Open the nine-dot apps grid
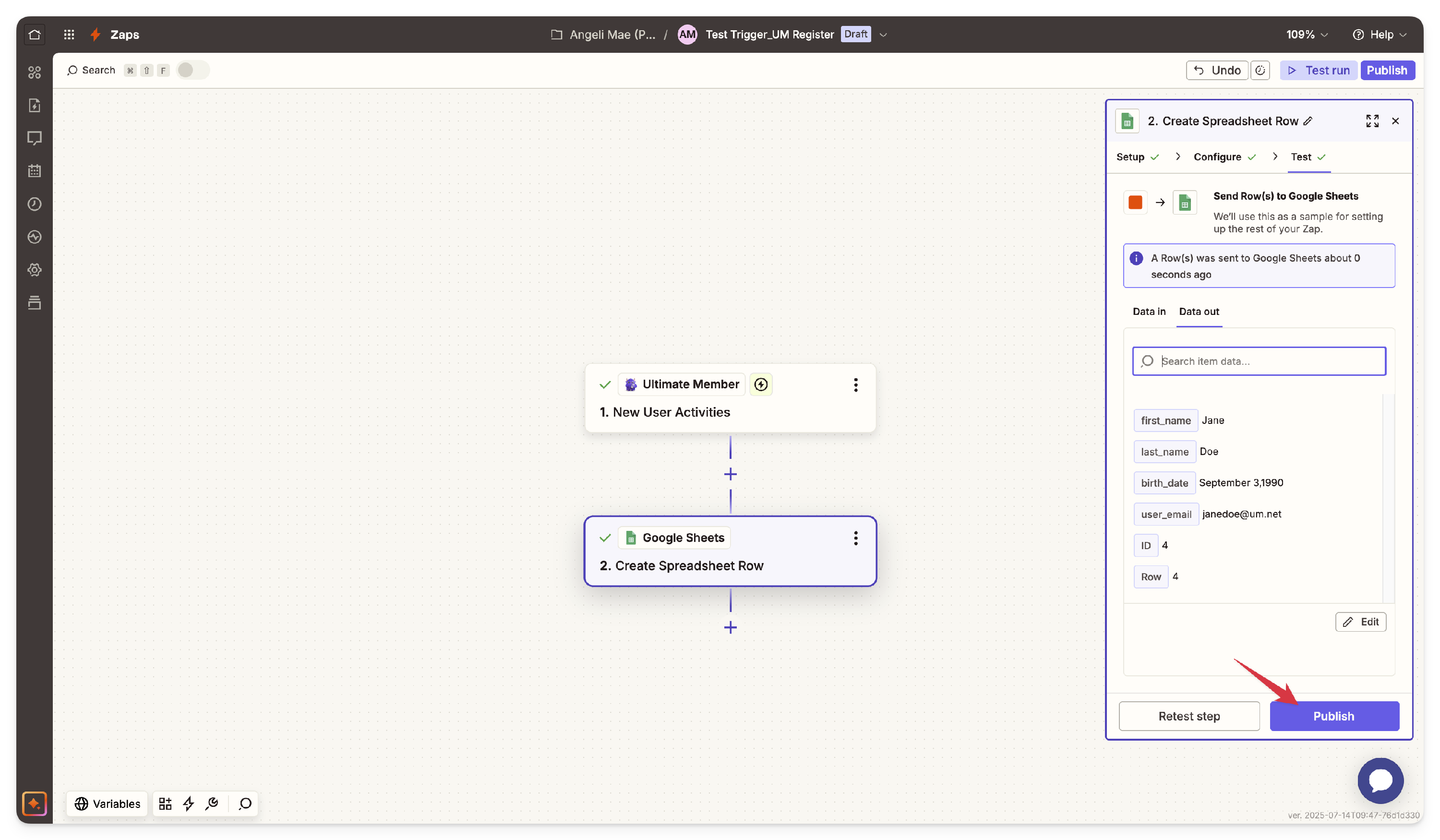The width and height of the screenshot is (1440, 840). pyautogui.click(x=69, y=34)
